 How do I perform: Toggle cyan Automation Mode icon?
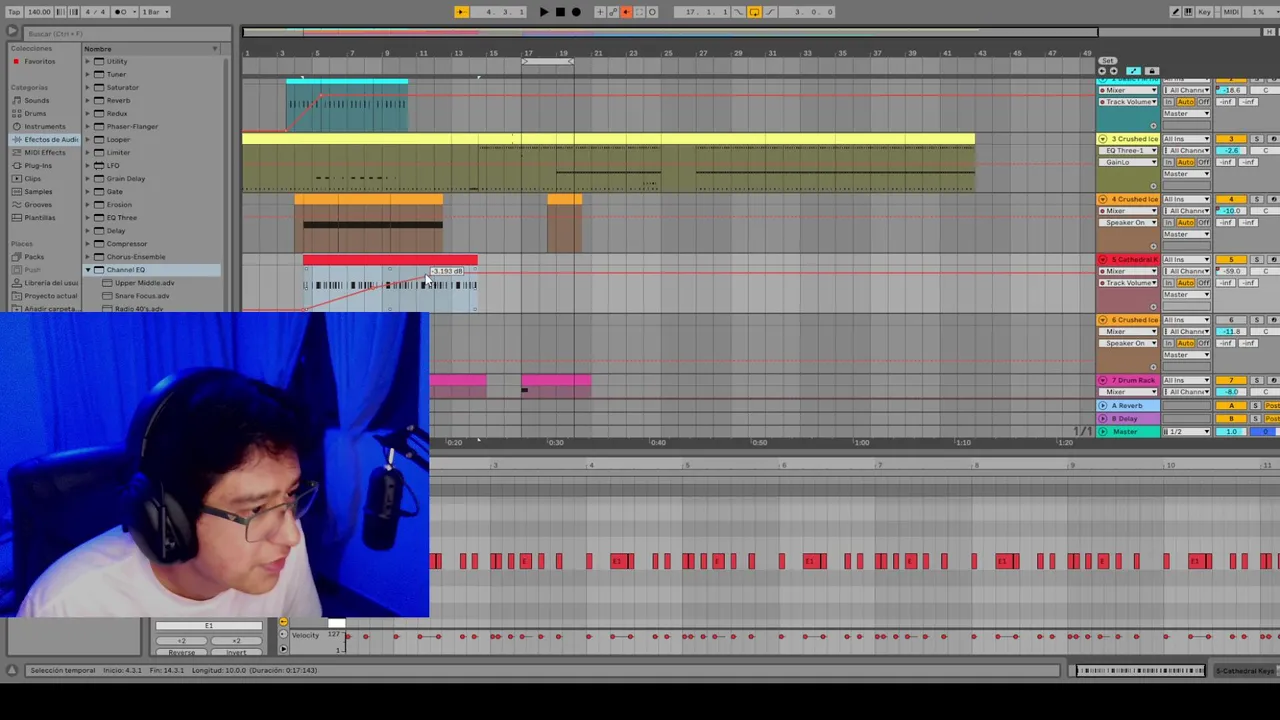[1133, 71]
